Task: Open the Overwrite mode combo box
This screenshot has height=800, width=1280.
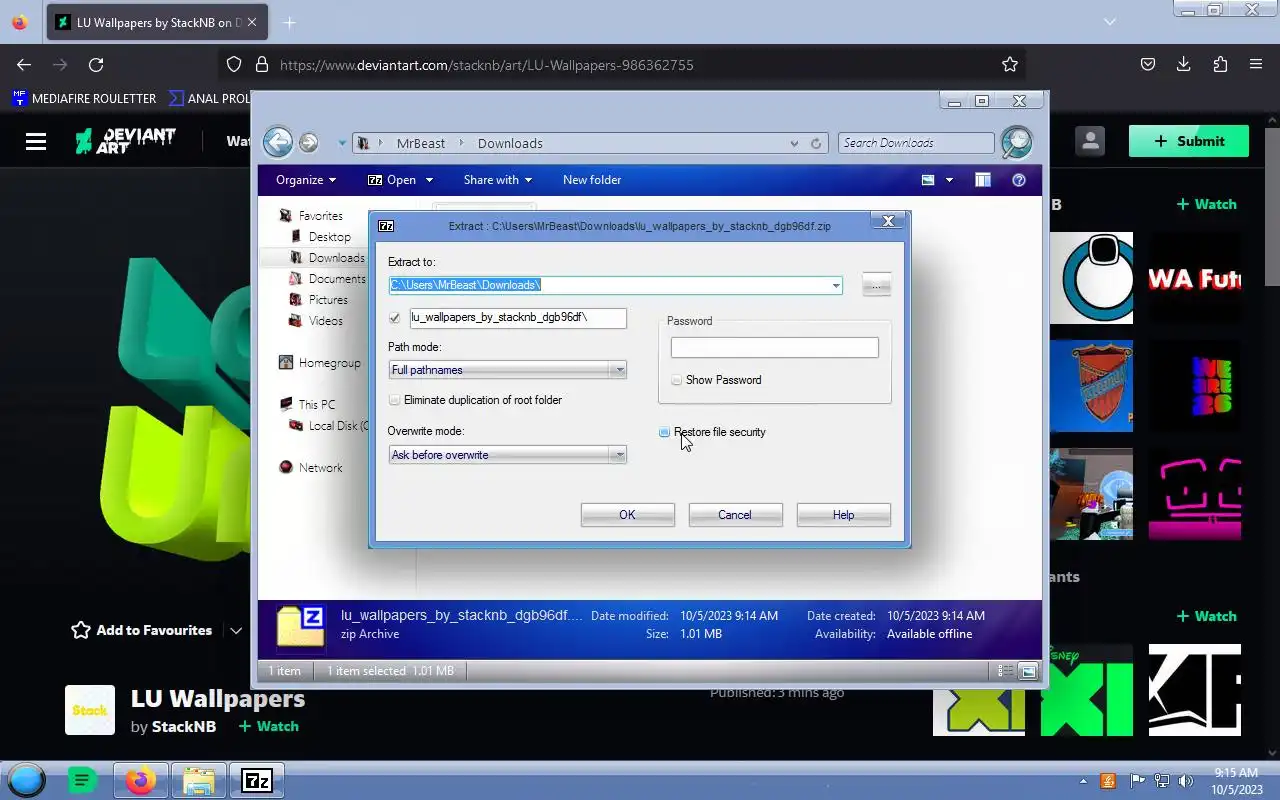Action: pos(507,455)
